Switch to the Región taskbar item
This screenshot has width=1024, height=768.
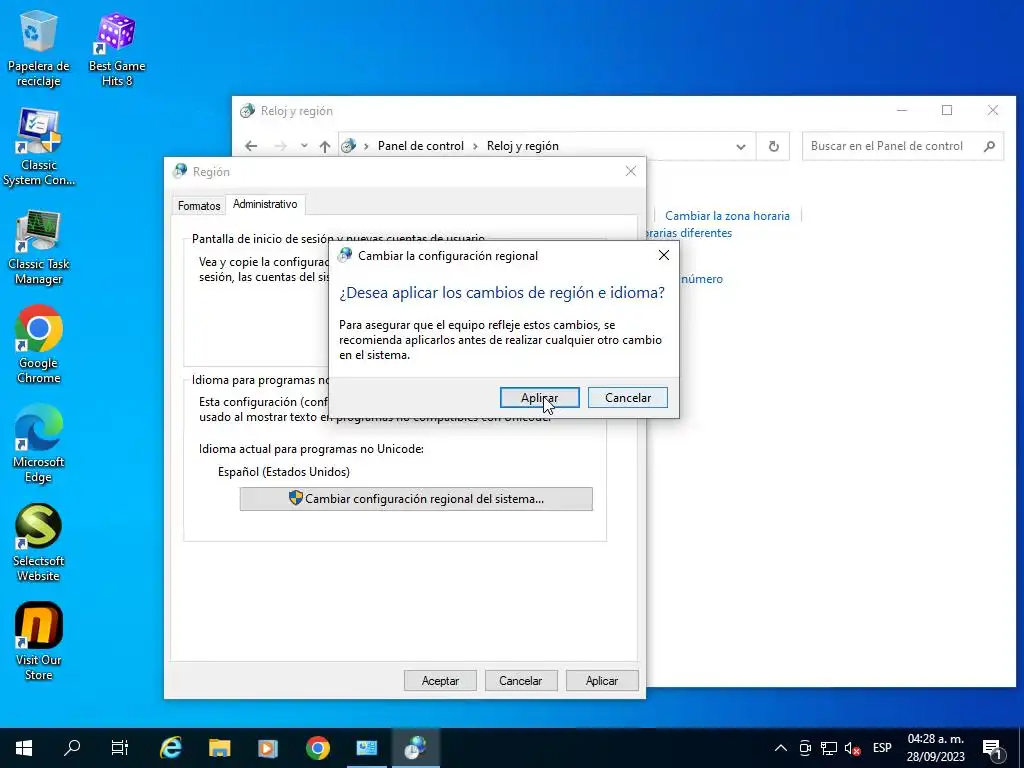(415, 748)
